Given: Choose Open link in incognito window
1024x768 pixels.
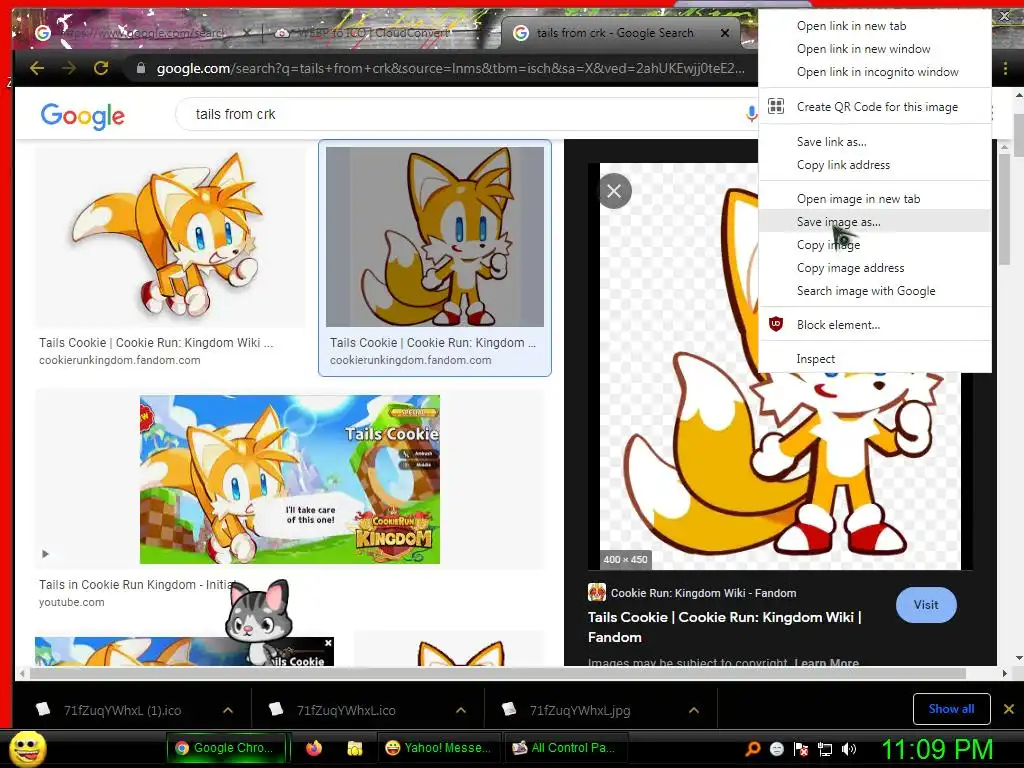Looking at the screenshot, I should point(874,72).
